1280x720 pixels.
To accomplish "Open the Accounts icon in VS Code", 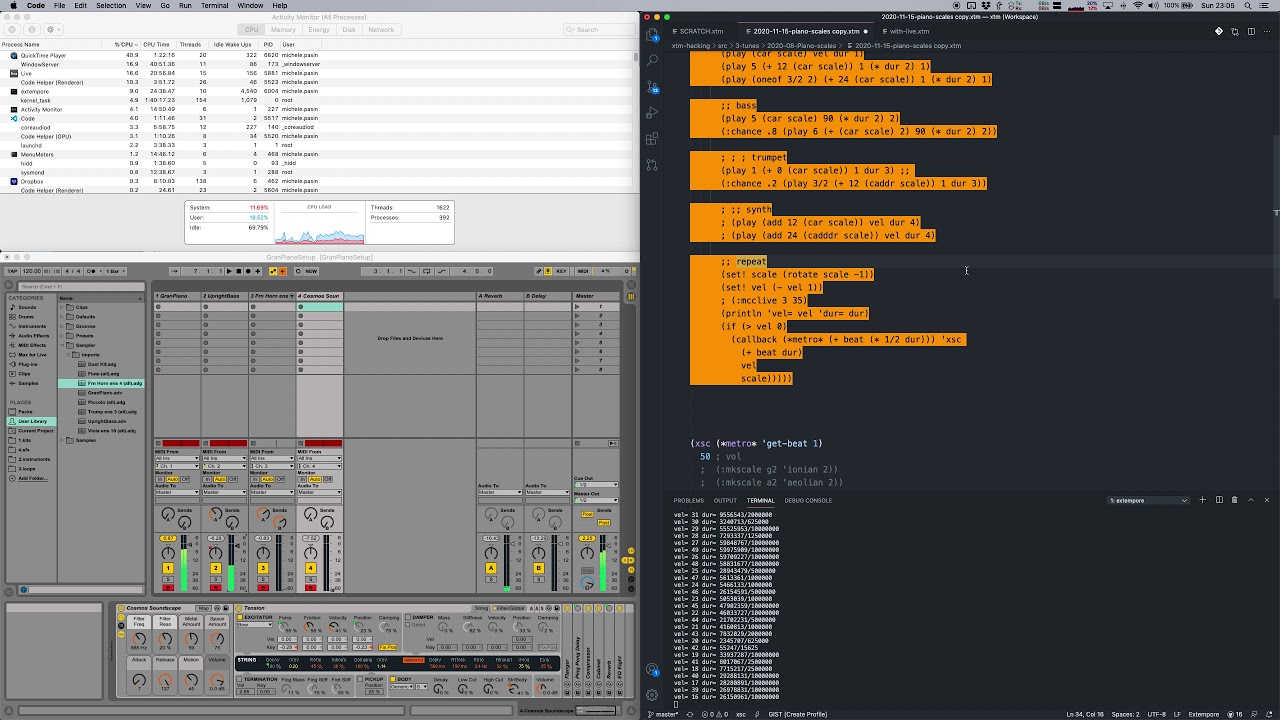I will pyautogui.click(x=652, y=670).
